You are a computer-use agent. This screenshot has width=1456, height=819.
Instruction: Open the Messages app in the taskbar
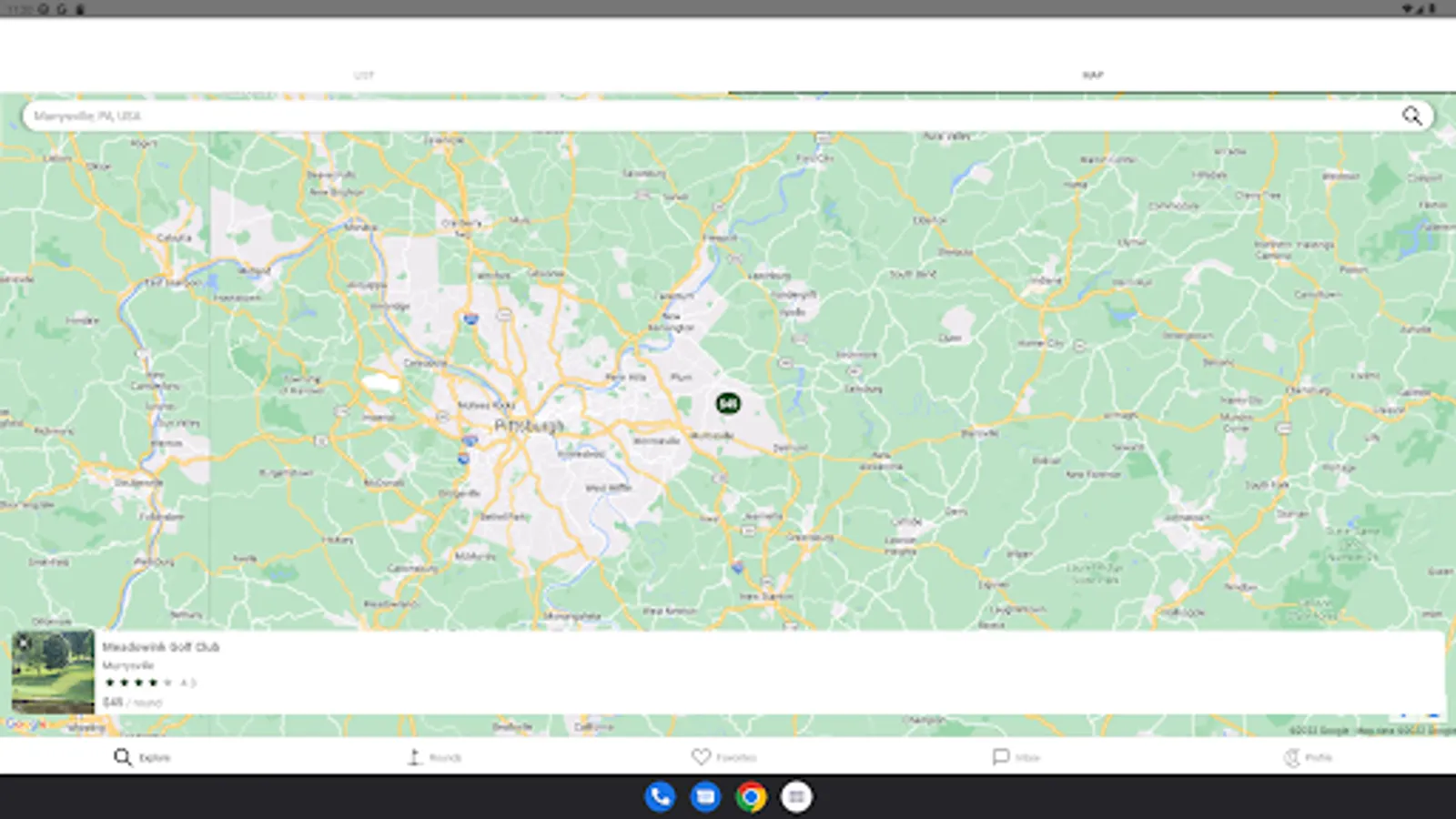click(705, 797)
